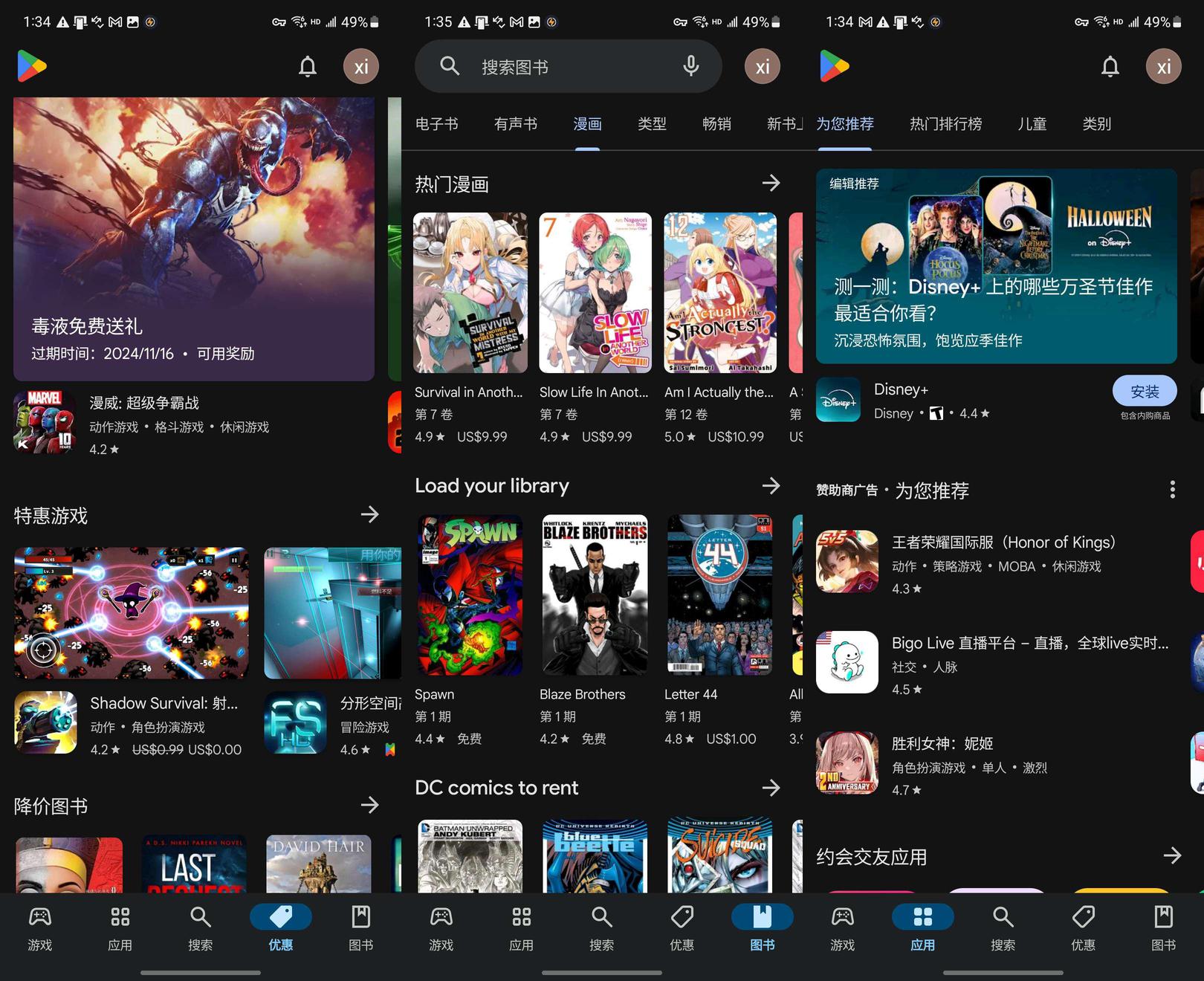This screenshot has width=1204, height=981.
Task: Open the Letter 44 comic cover
Action: point(719,595)
